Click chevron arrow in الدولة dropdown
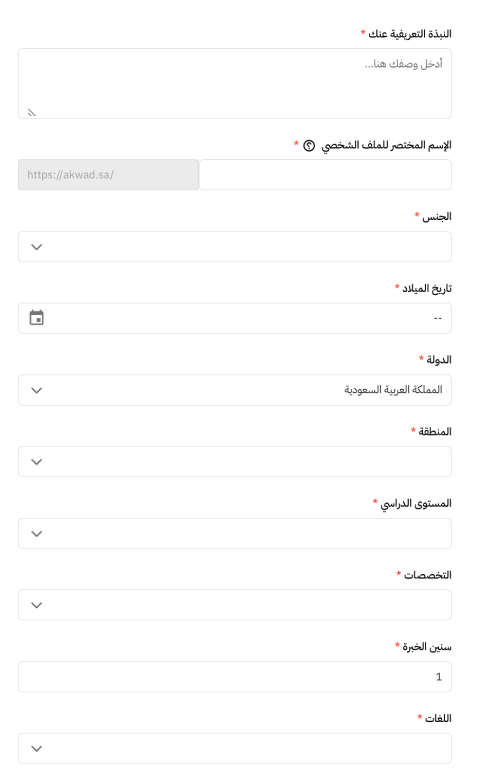Viewport: 480px width, 770px height. 36,390
